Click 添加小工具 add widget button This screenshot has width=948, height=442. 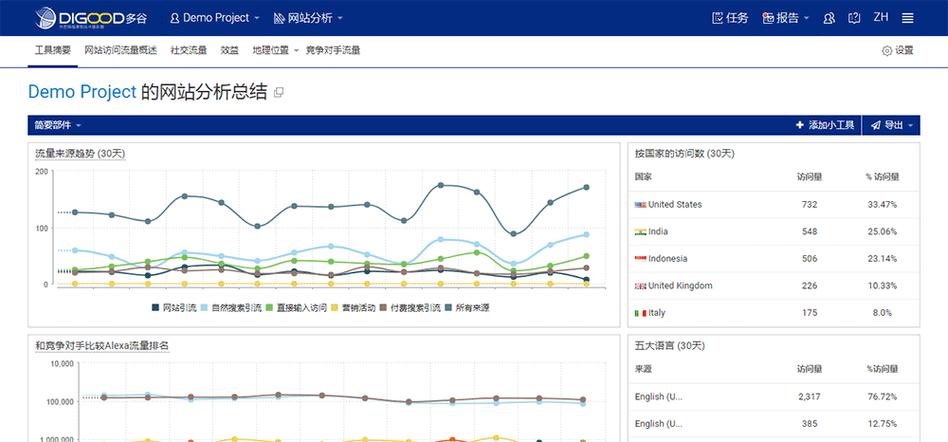tap(825, 125)
